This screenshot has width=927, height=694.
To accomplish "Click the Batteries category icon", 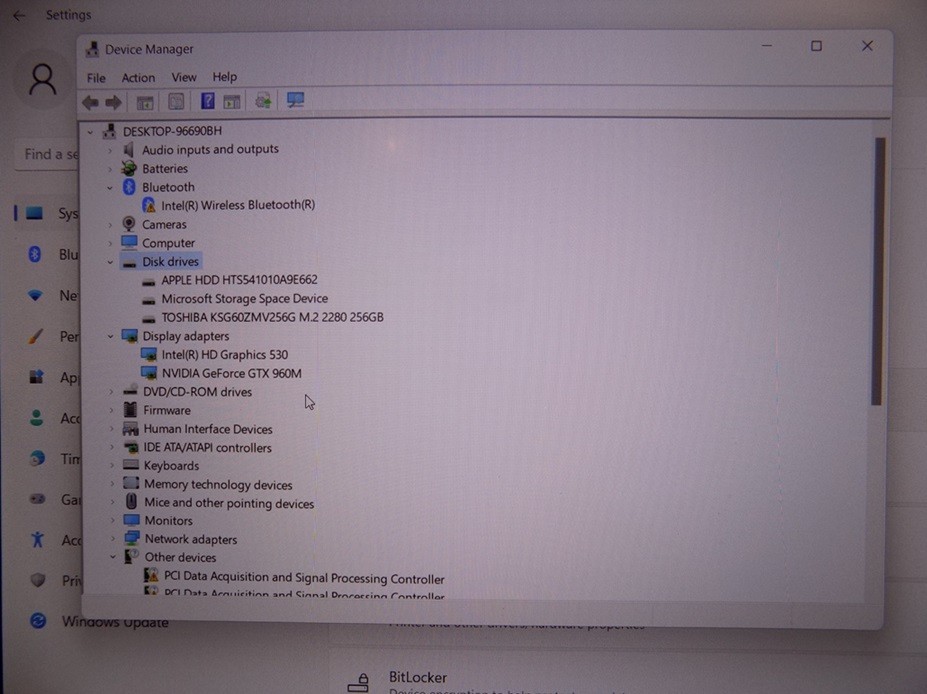I will [x=129, y=168].
